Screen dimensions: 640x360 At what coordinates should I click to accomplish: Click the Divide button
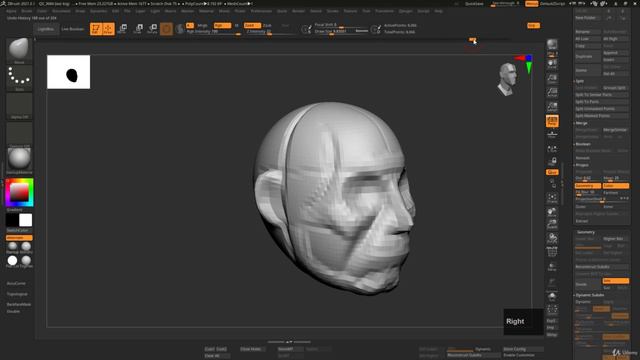pyautogui.click(x=588, y=284)
